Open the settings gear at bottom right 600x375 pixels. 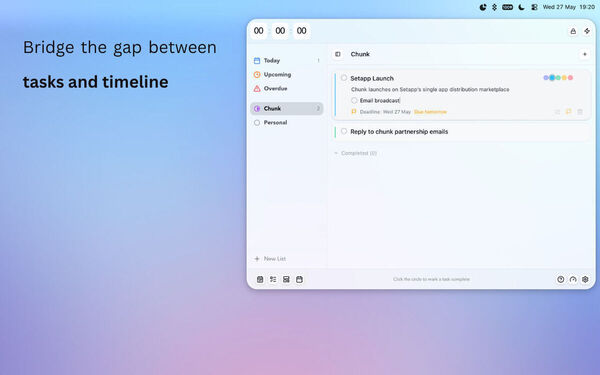585,279
